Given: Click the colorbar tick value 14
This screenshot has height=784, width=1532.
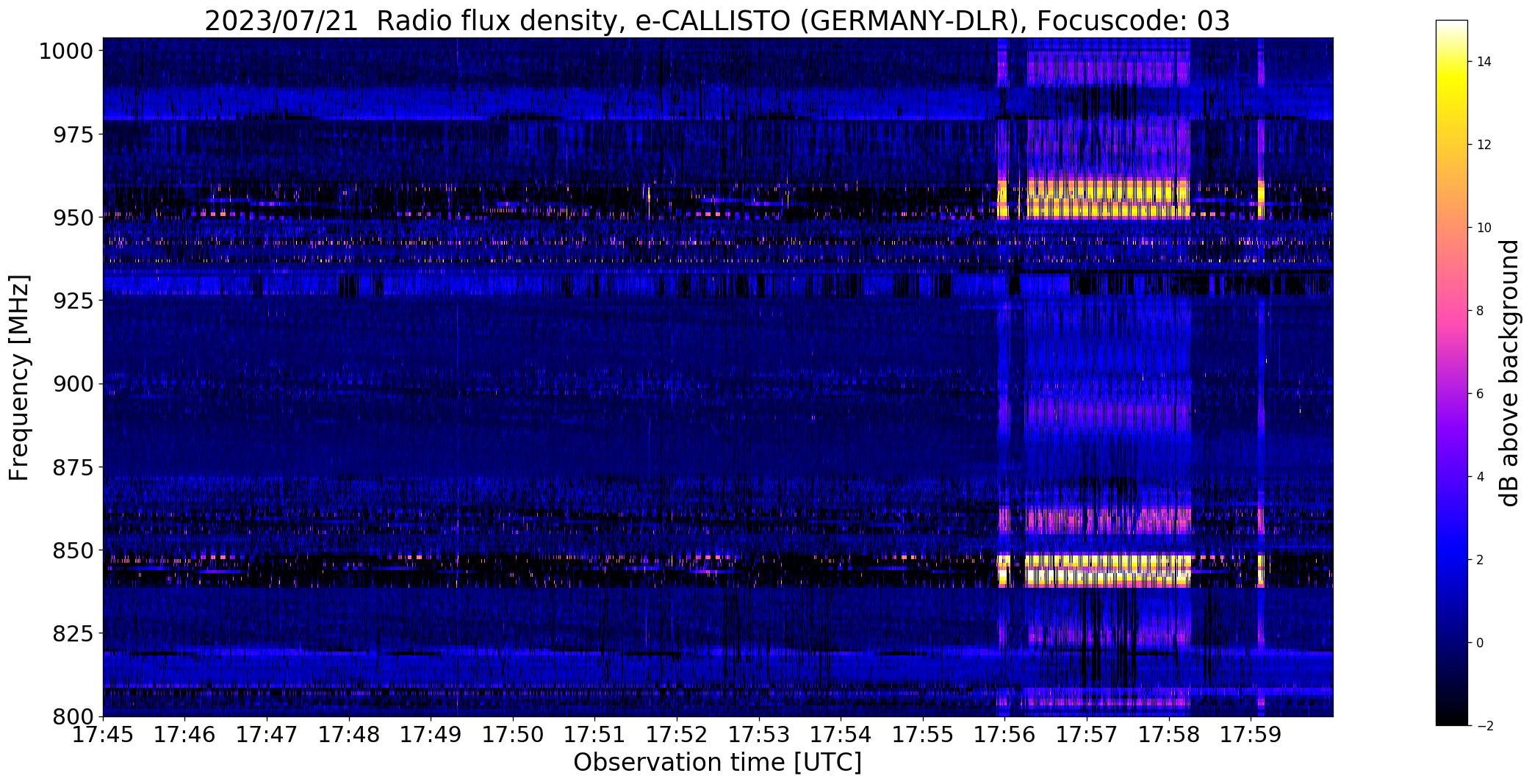Looking at the screenshot, I should 1484,62.
